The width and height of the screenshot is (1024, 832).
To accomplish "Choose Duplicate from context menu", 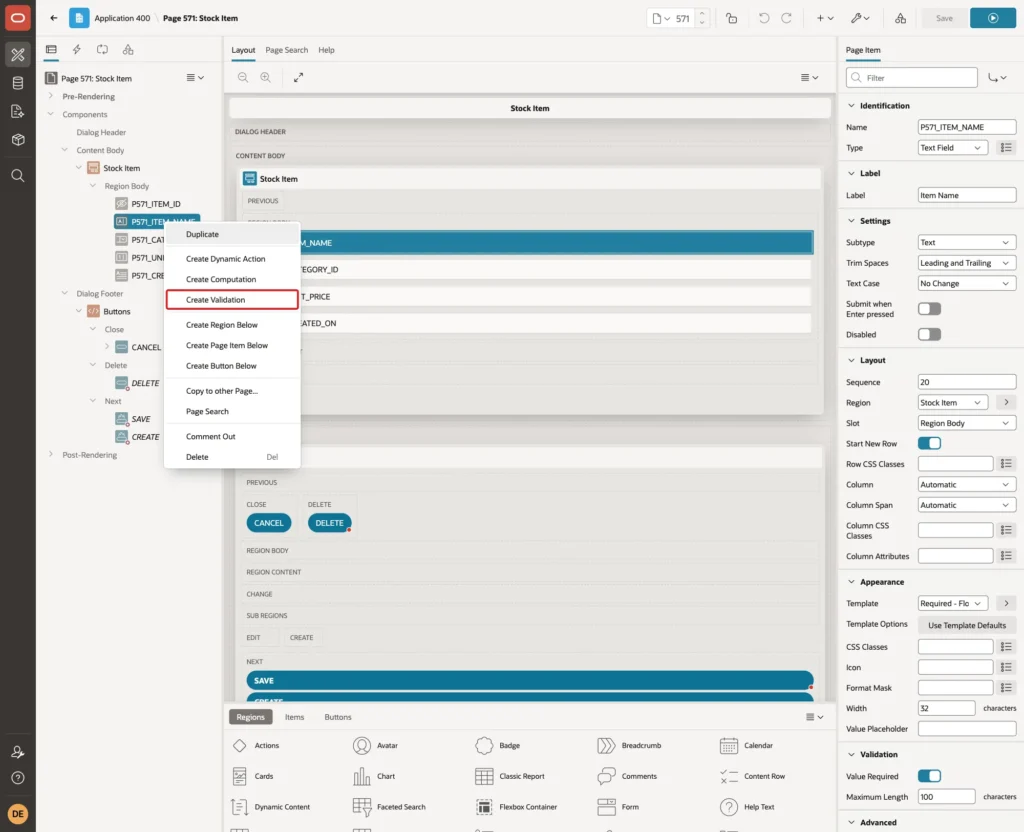I will (232, 234).
